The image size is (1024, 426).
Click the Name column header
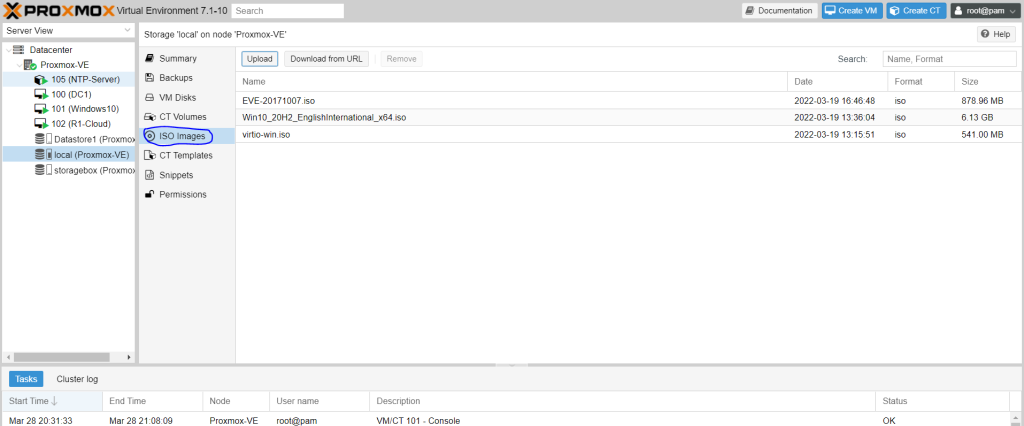pyautogui.click(x=512, y=82)
